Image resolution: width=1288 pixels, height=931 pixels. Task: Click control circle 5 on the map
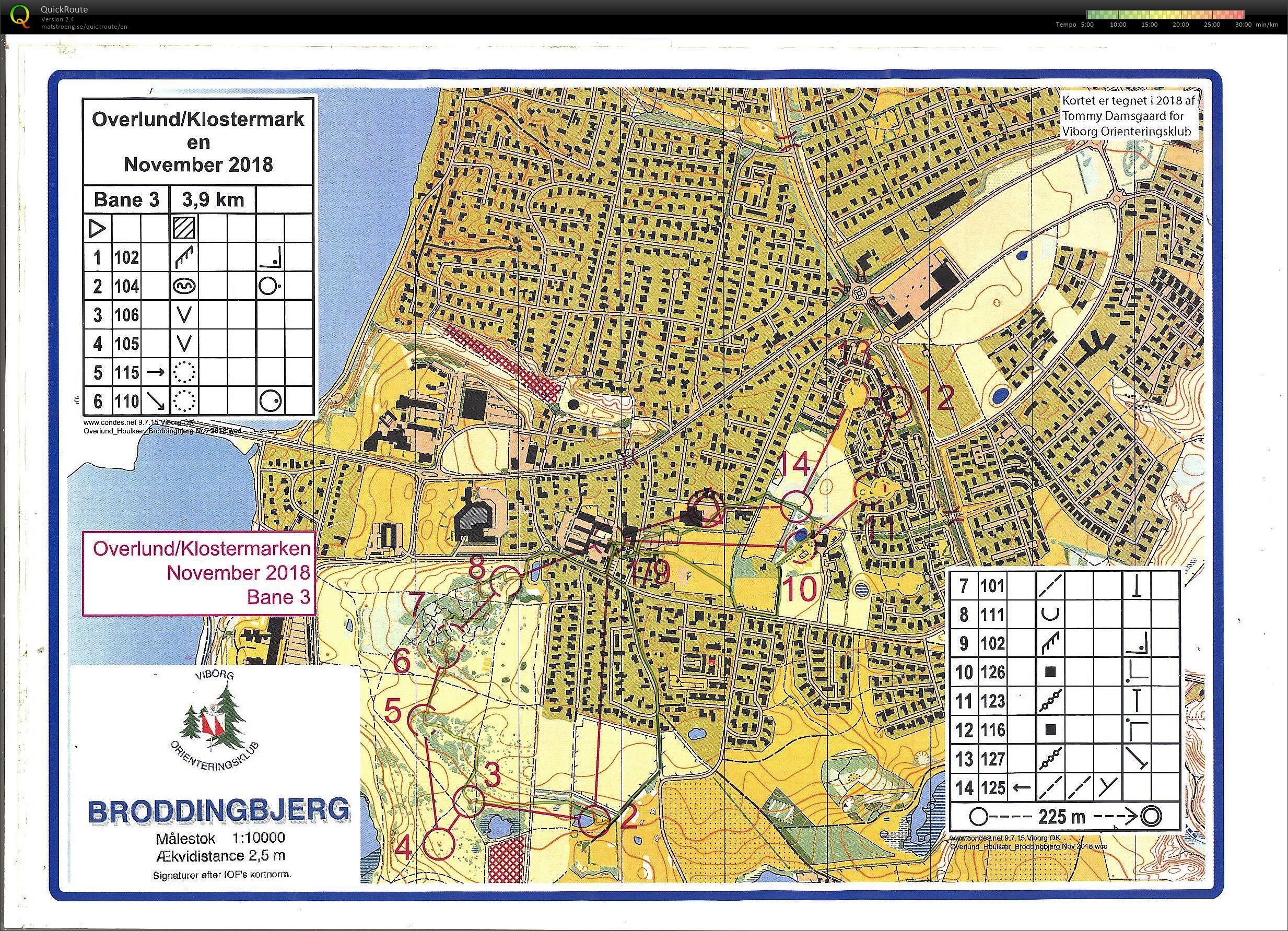click(x=424, y=720)
